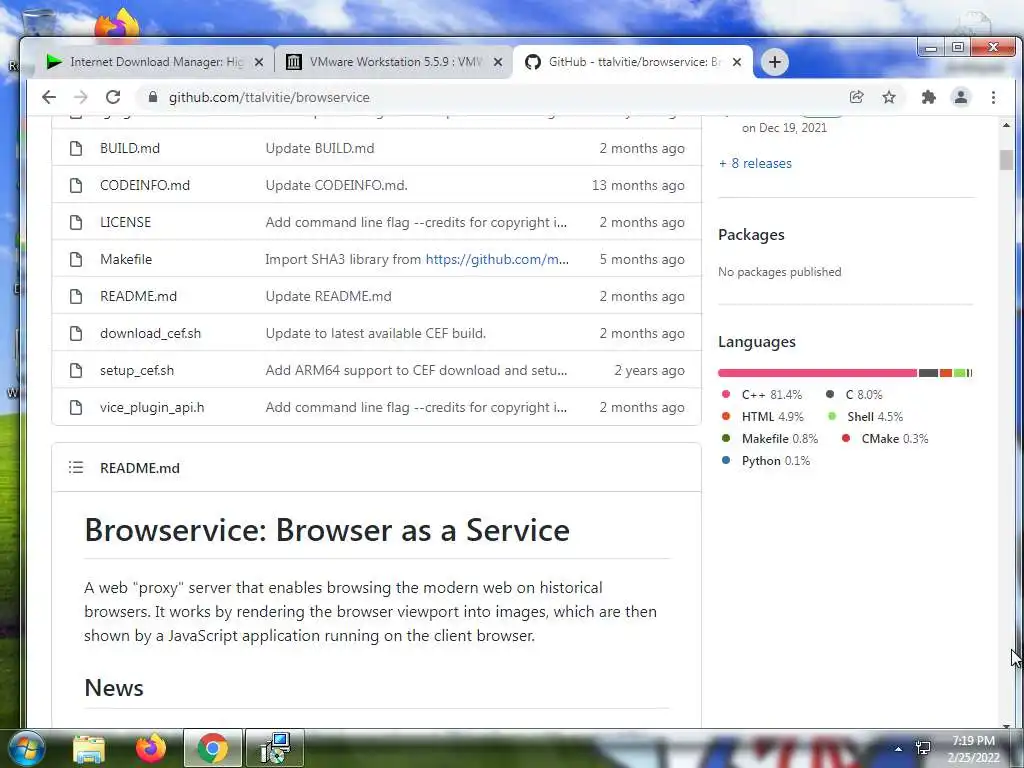The width and height of the screenshot is (1024, 768).
Task: Switch to VMware Workstation 5.5.9 tab
Action: pyautogui.click(x=394, y=62)
